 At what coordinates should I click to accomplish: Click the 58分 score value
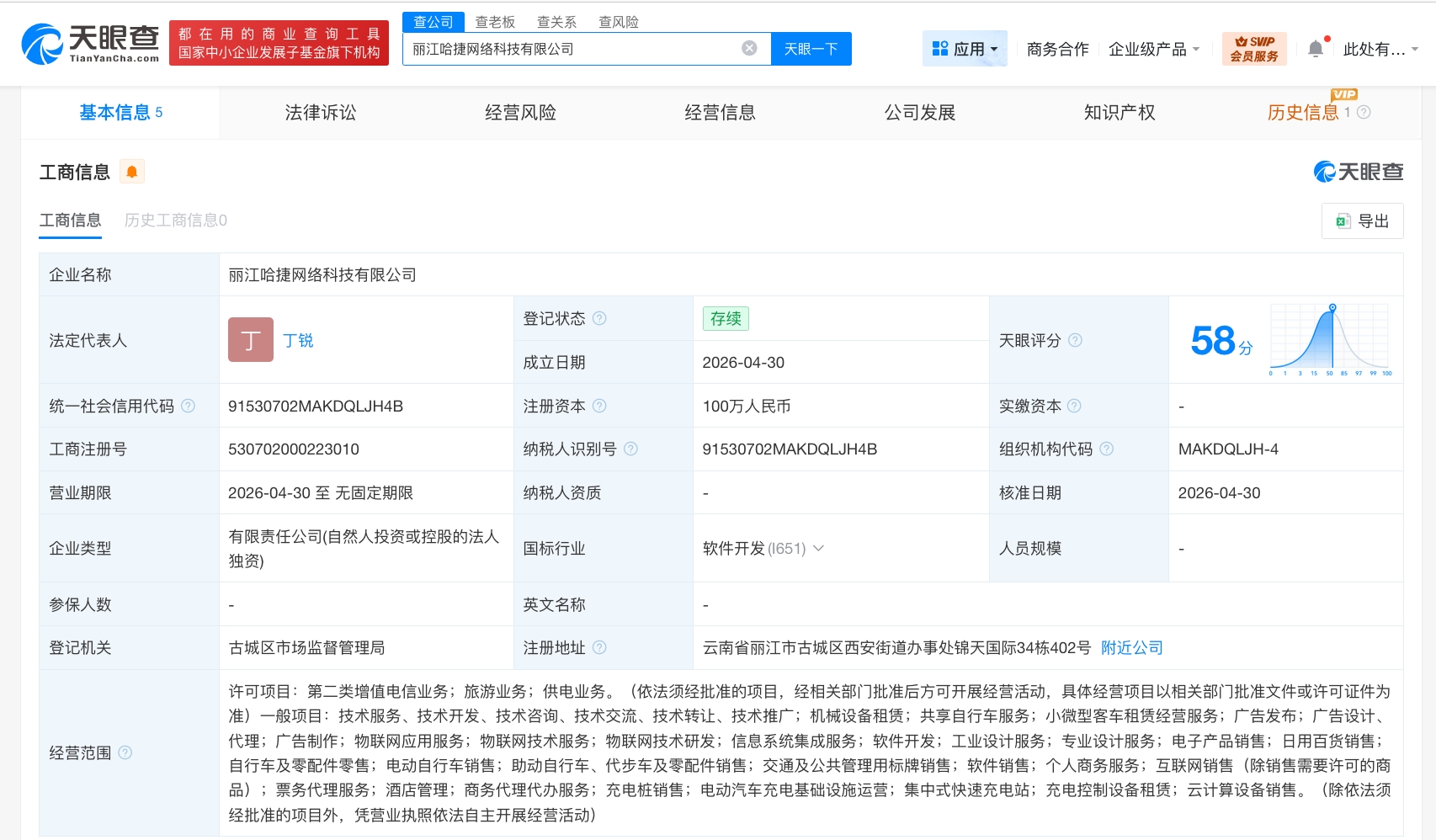(x=1221, y=341)
